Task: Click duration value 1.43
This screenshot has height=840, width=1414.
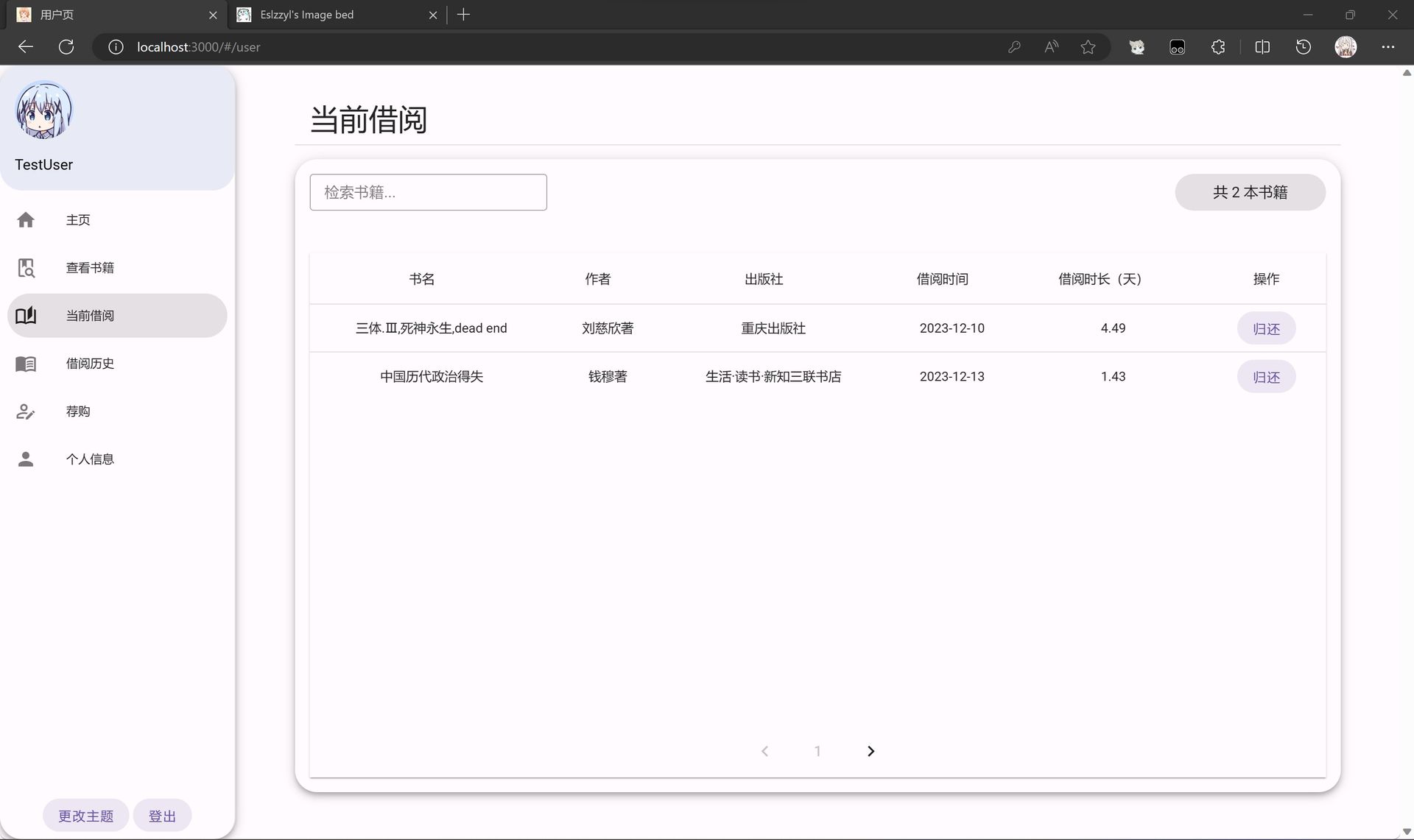Action: (x=1113, y=376)
